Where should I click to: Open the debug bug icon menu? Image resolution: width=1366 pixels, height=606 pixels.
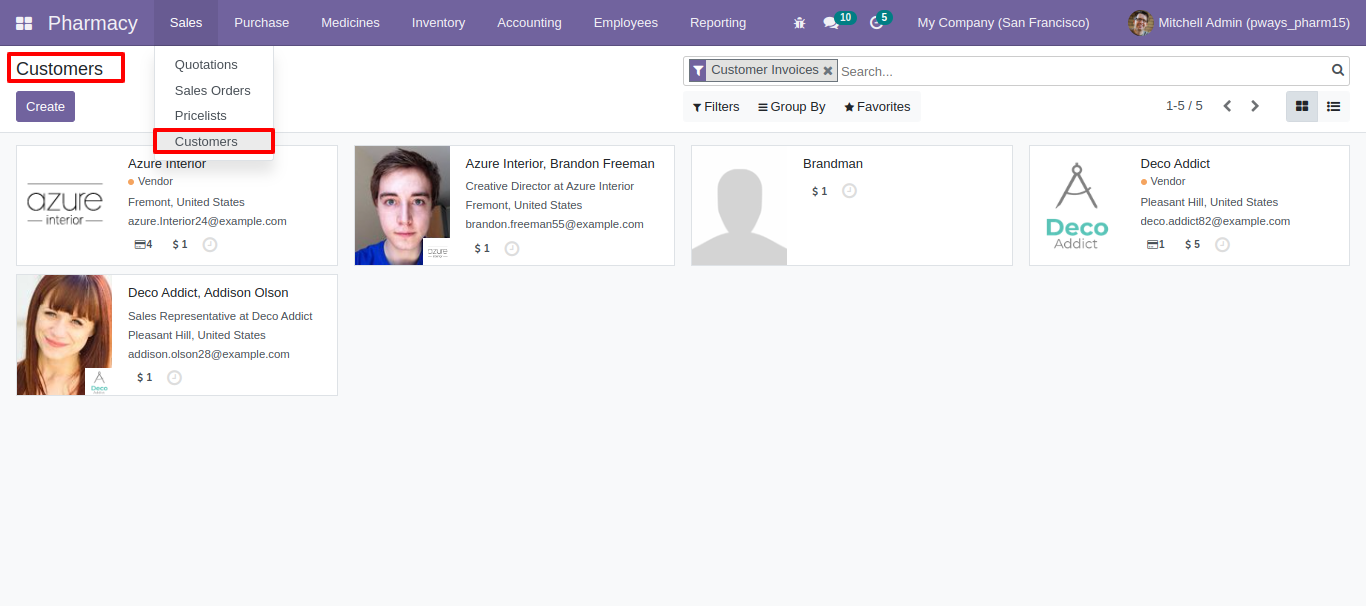(x=799, y=23)
